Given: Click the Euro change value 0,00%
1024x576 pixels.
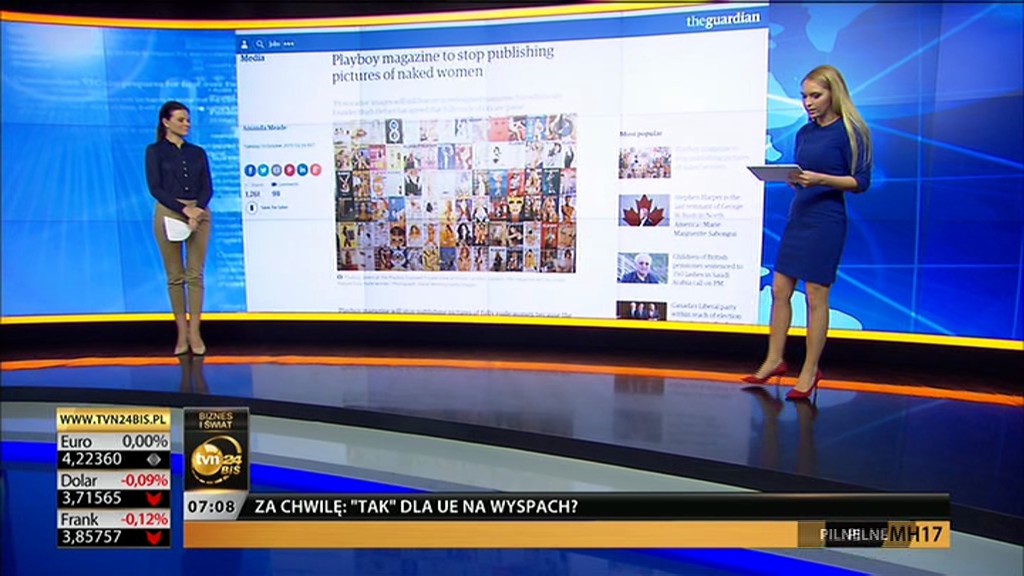Looking at the screenshot, I should [145, 441].
